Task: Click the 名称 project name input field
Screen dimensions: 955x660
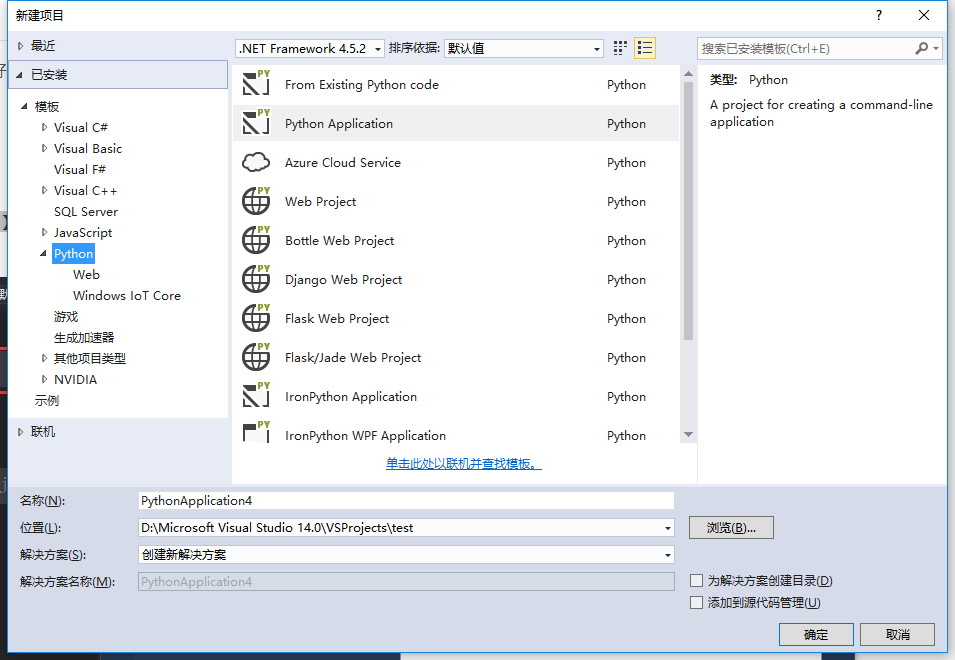Action: (x=406, y=501)
